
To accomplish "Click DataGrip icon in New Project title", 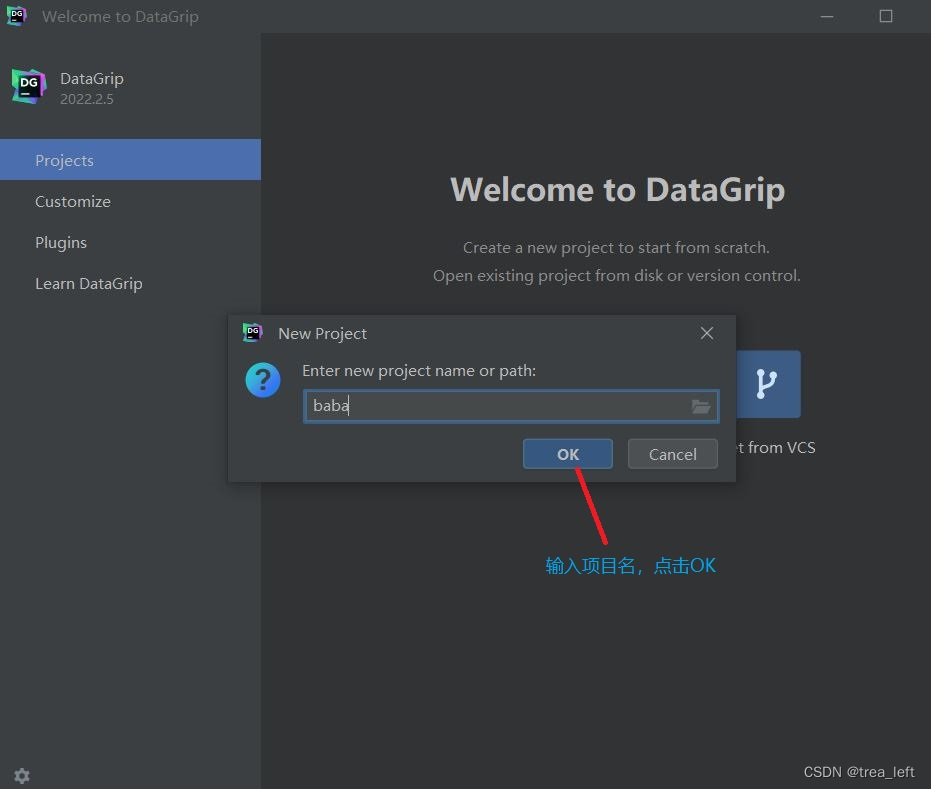I will tap(253, 332).
